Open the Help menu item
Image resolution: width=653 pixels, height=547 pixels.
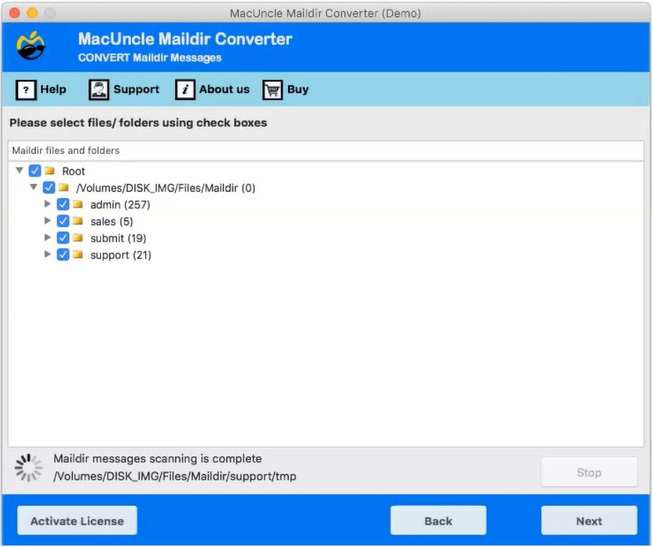point(41,90)
